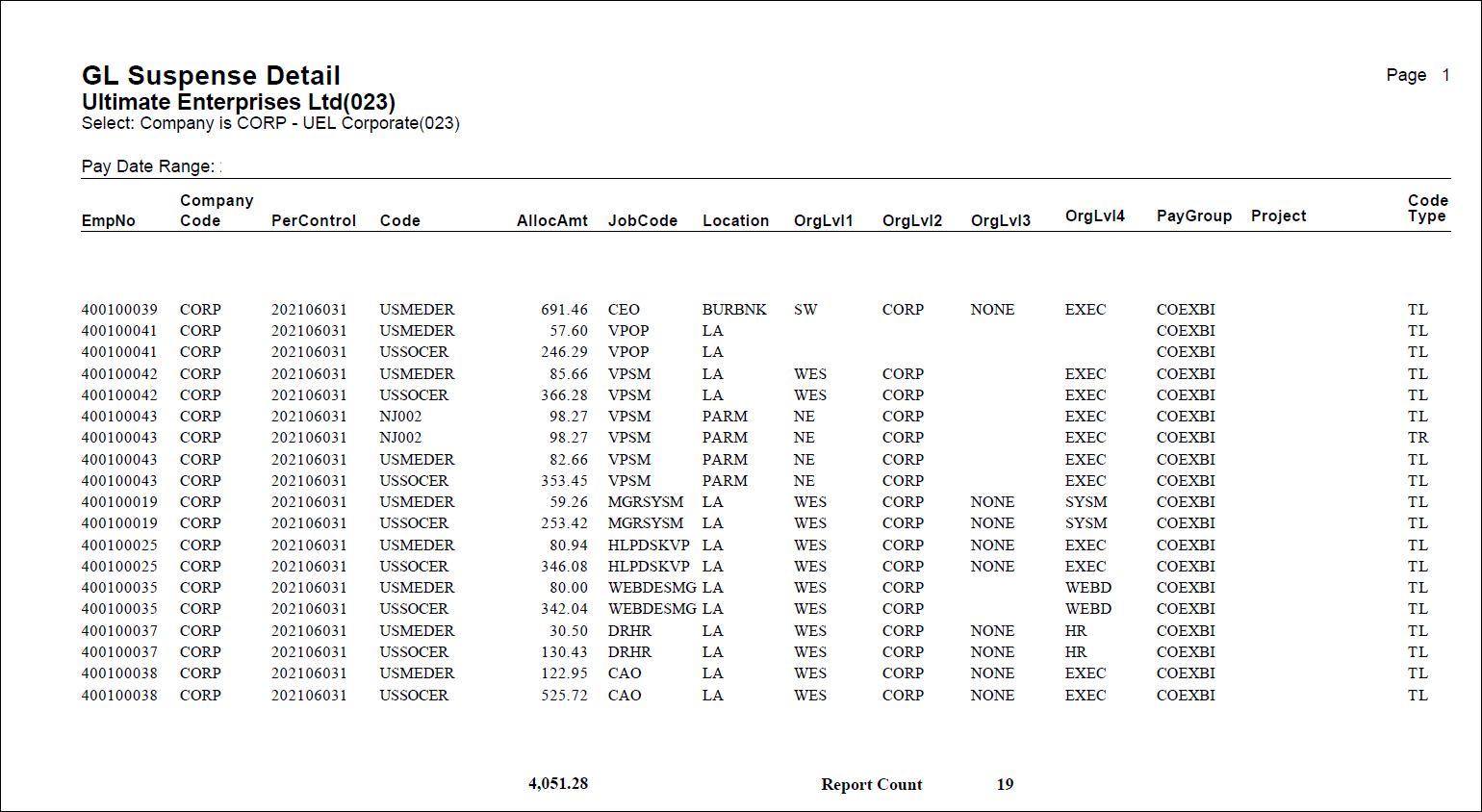
Task: Click the Company Code column header
Action: pyautogui.click(x=217, y=210)
